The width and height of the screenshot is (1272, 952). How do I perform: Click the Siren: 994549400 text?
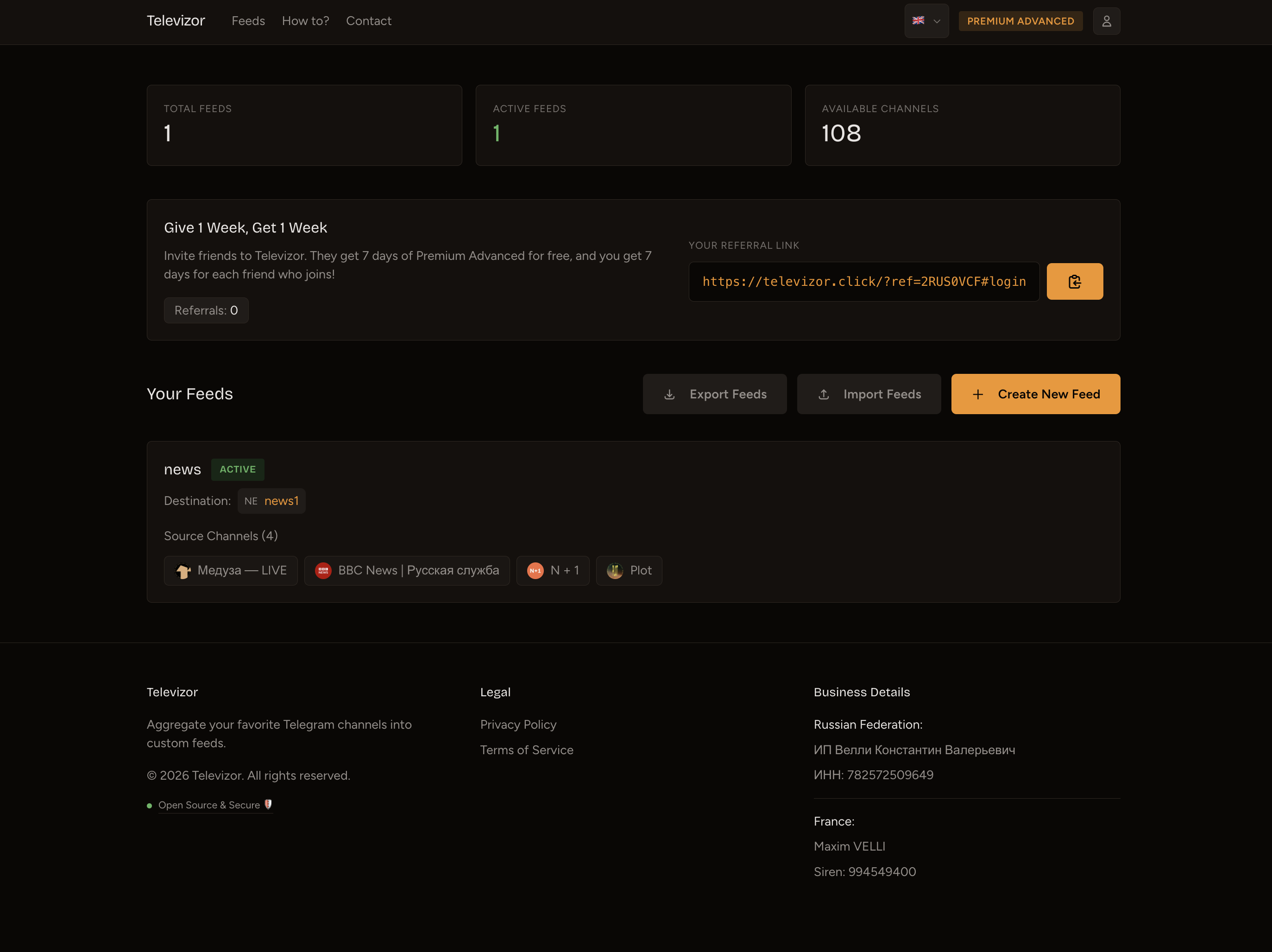(x=865, y=871)
